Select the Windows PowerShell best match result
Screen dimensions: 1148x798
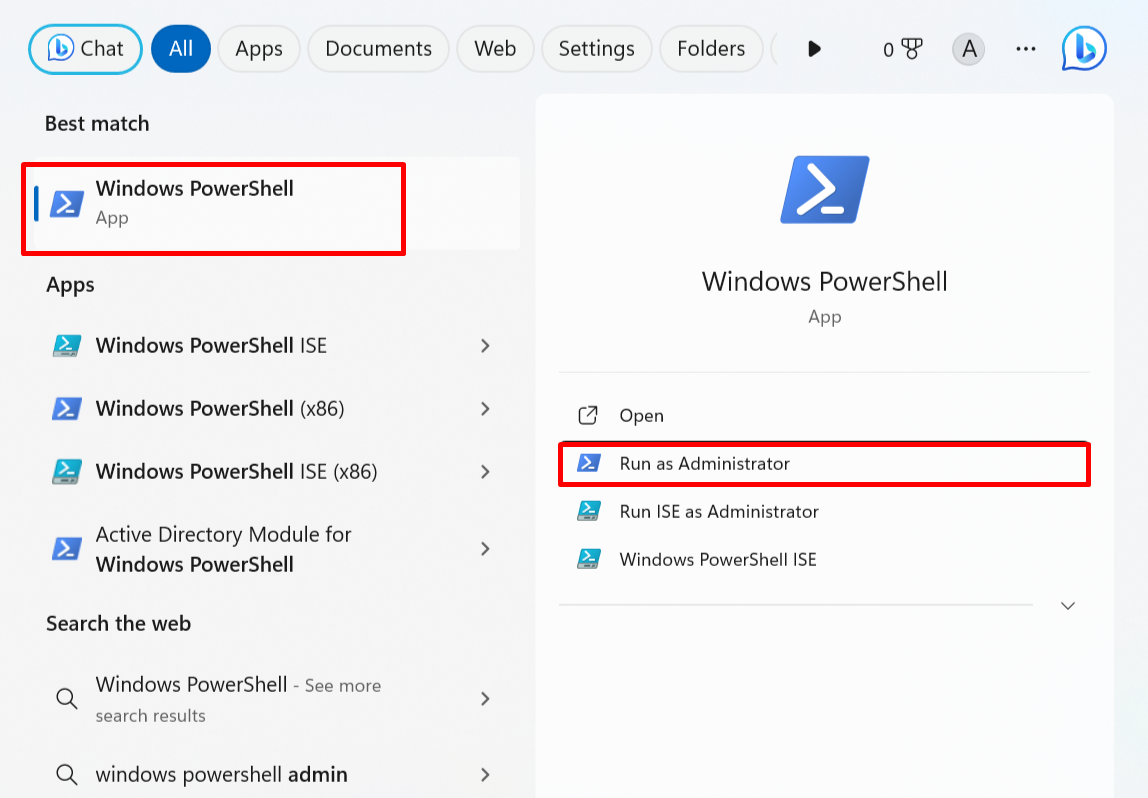coord(277,204)
